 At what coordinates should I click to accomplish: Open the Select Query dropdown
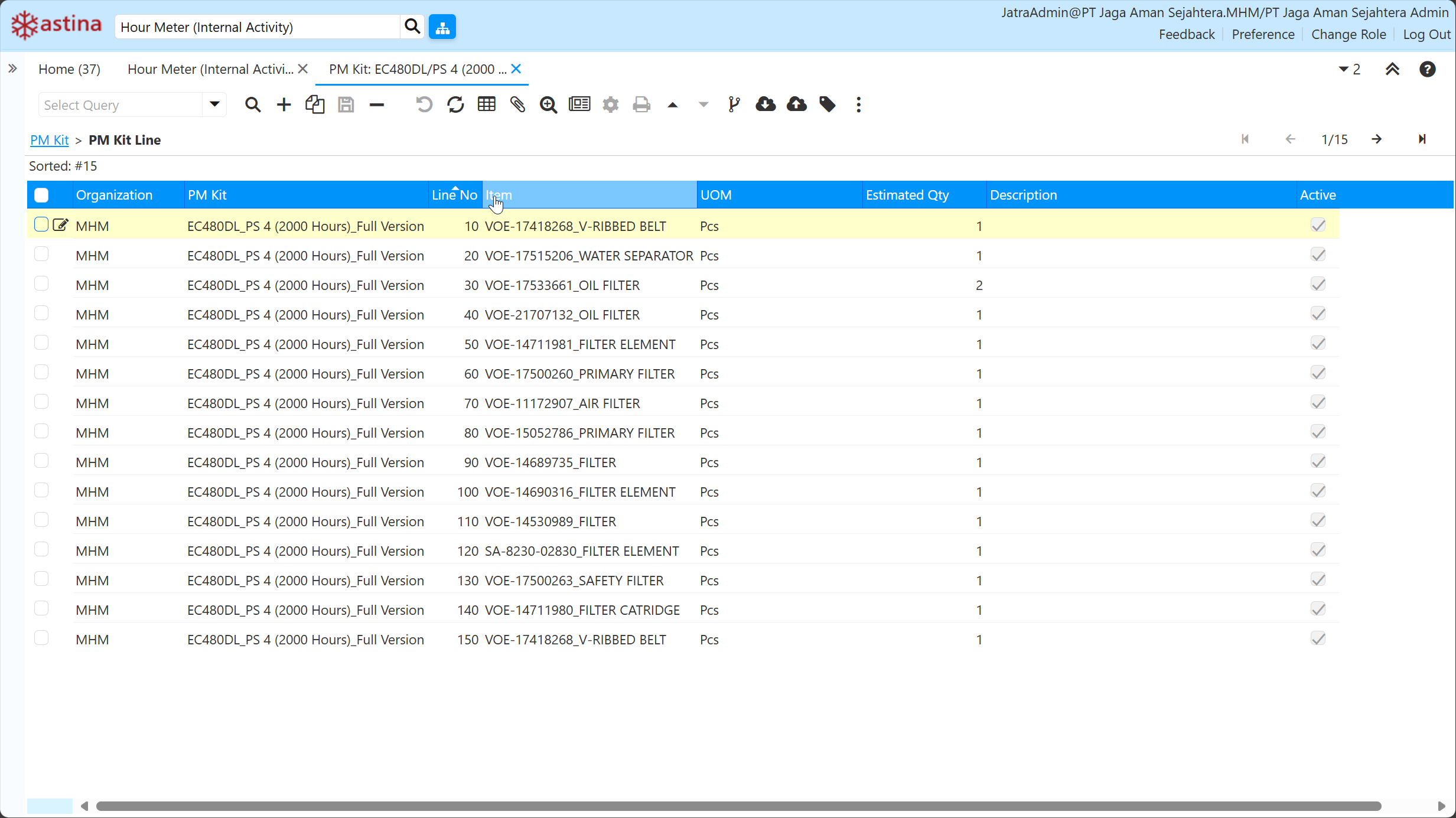pyautogui.click(x=214, y=105)
